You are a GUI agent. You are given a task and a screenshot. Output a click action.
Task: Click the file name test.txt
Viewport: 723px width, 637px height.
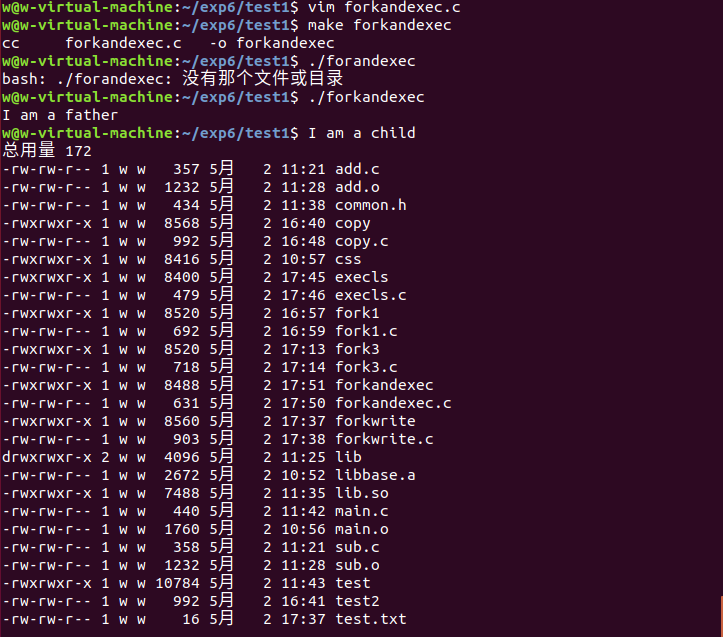370,619
